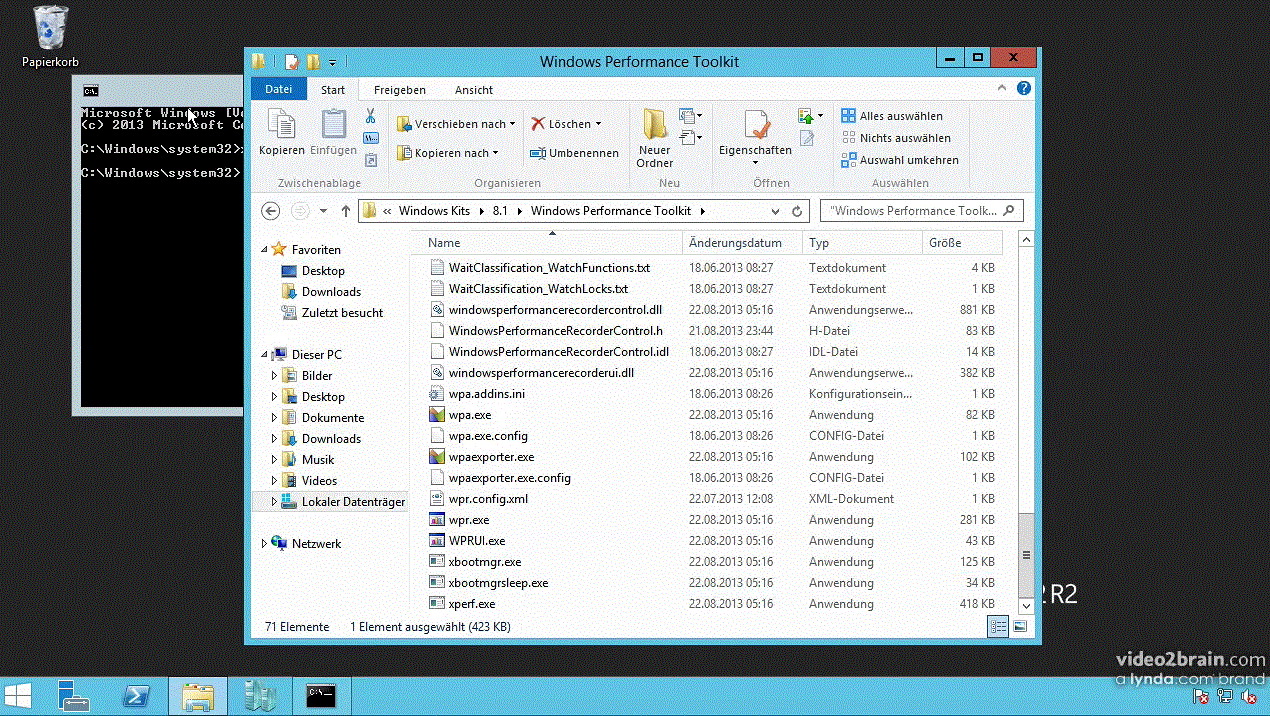1270x716 pixels.
Task: Open the easy access dropdown in Neu group
Action: (x=691, y=137)
